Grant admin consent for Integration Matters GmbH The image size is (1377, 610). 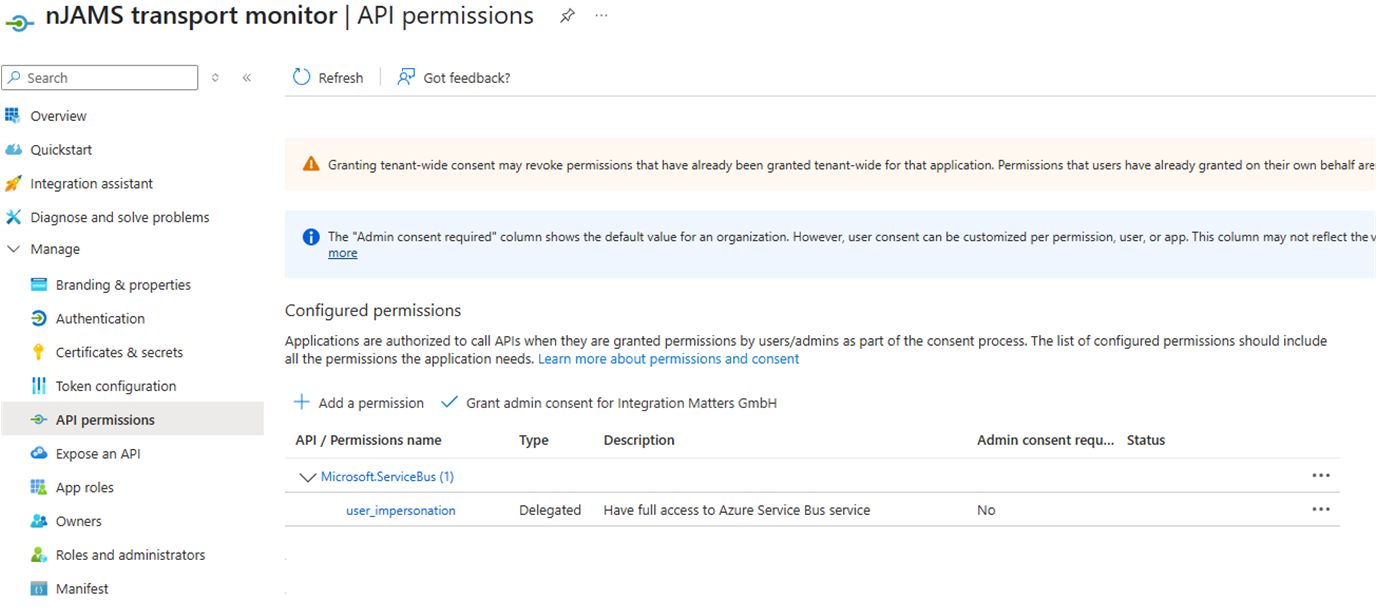point(621,403)
